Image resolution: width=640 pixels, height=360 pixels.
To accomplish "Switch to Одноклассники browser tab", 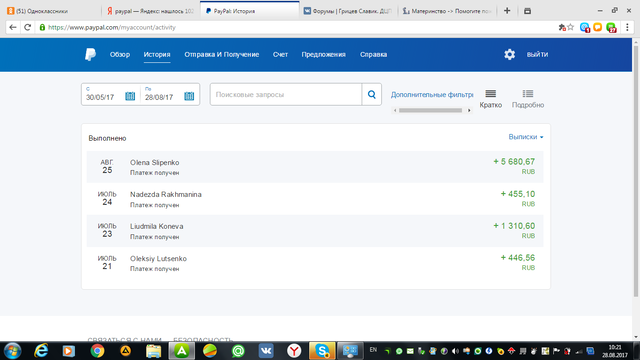I will [x=51, y=11].
